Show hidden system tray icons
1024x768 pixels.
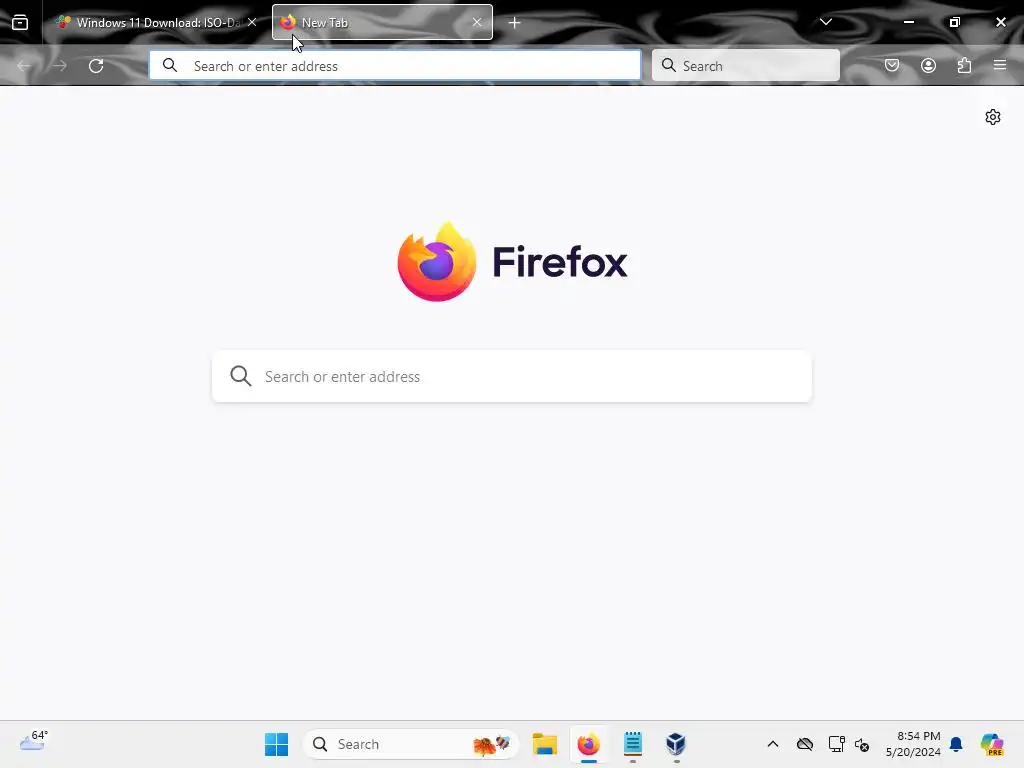click(x=773, y=744)
